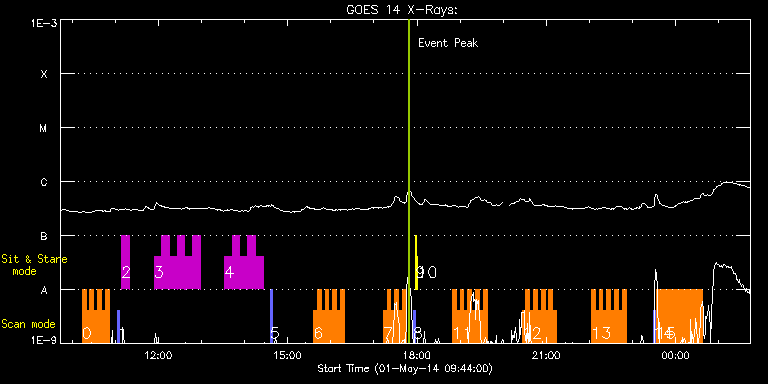Click the A flare class axis label
The image size is (768, 384).
pyautogui.click(x=44, y=290)
